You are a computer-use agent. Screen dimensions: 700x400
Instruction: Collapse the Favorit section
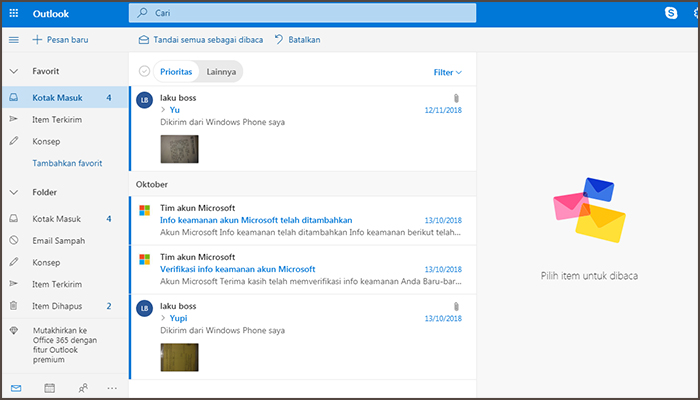[x=14, y=71]
